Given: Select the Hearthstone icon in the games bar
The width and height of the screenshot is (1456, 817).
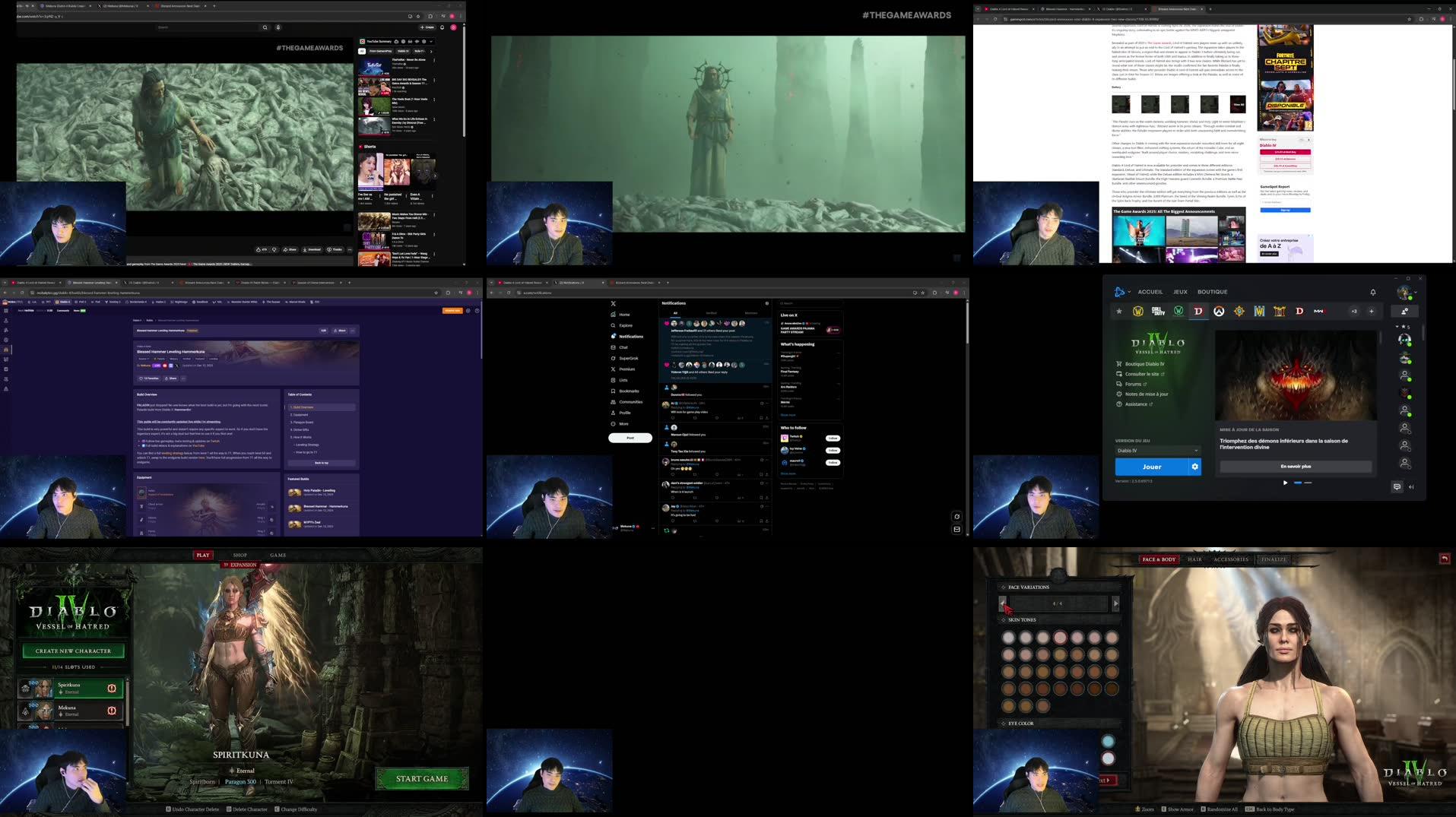Looking at the screenshot, I should [x=1239, y=312].
